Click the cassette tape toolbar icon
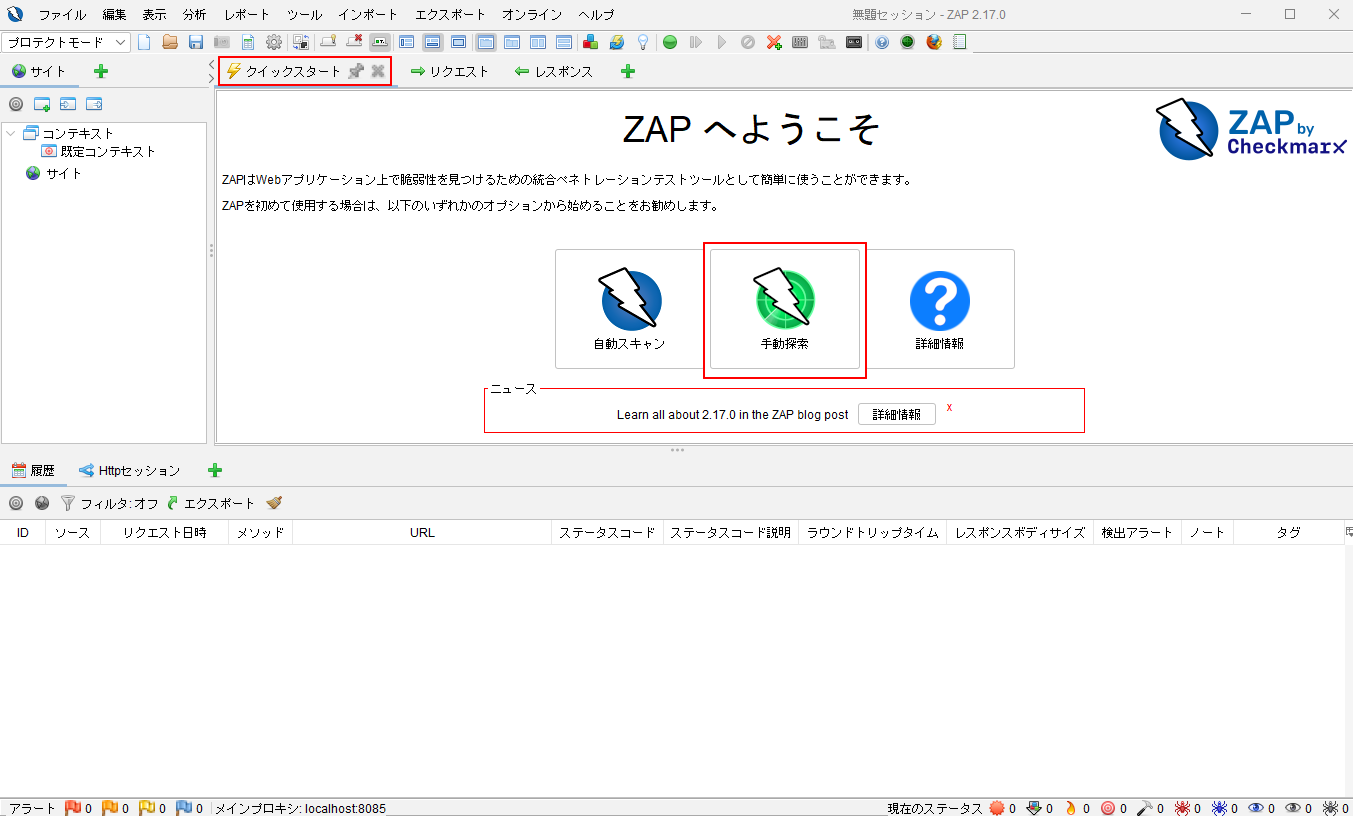 click(x=854, y=42)
